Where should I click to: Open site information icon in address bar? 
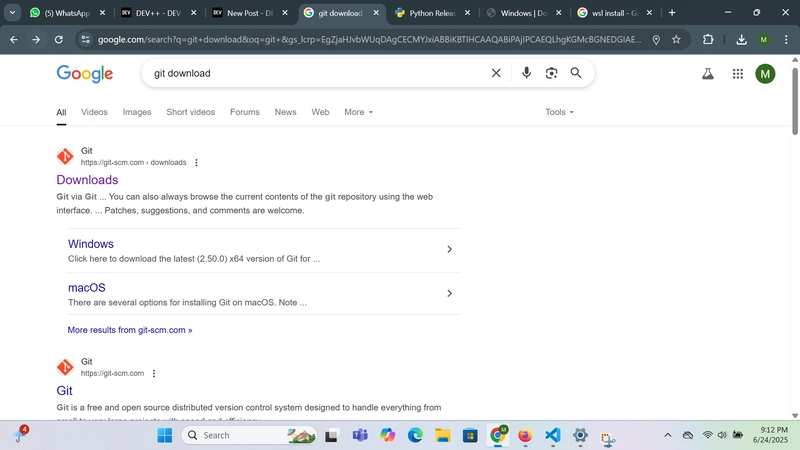click(85, 39)
